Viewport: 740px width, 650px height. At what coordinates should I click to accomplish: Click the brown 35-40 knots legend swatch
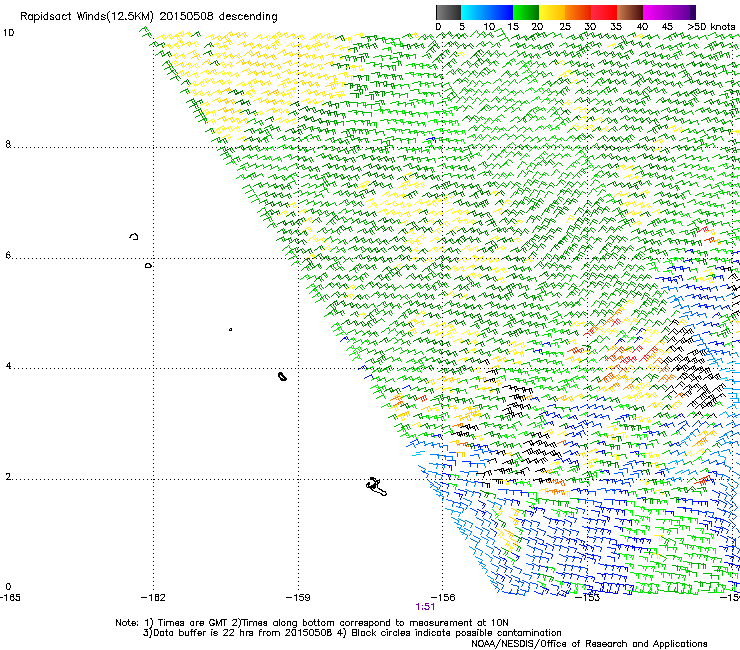coord(630,12)
